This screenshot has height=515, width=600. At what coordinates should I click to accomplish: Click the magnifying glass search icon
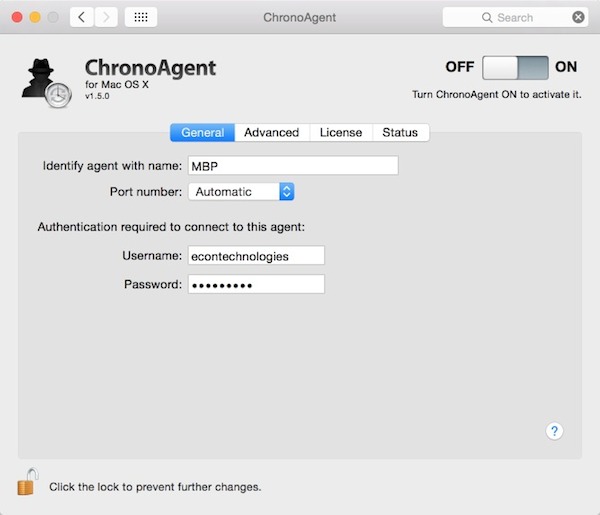pyautogui.click(x=487, y=18)
